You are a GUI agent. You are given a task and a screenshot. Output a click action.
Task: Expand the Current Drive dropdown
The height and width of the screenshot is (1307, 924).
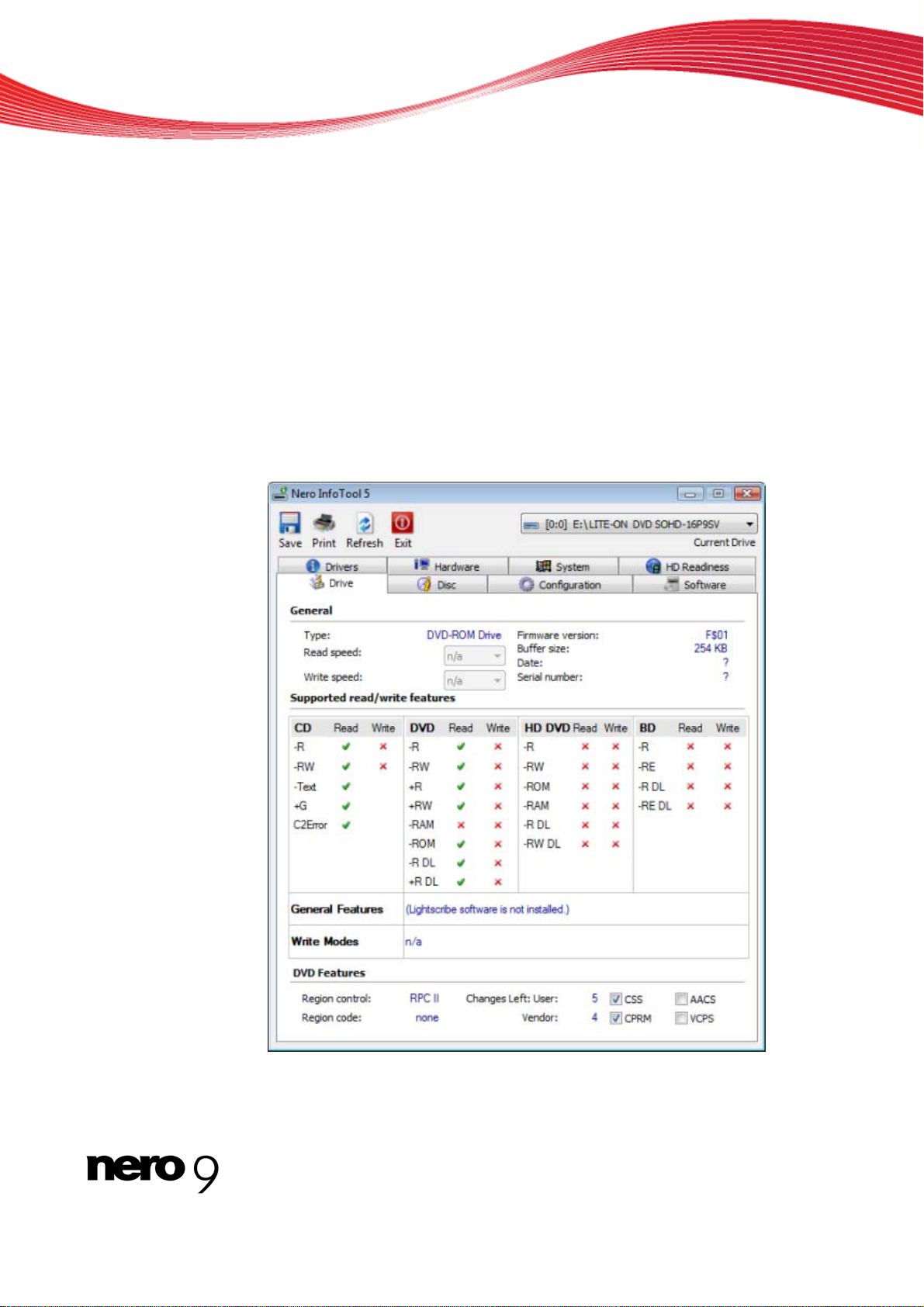[x=749, y=524]
